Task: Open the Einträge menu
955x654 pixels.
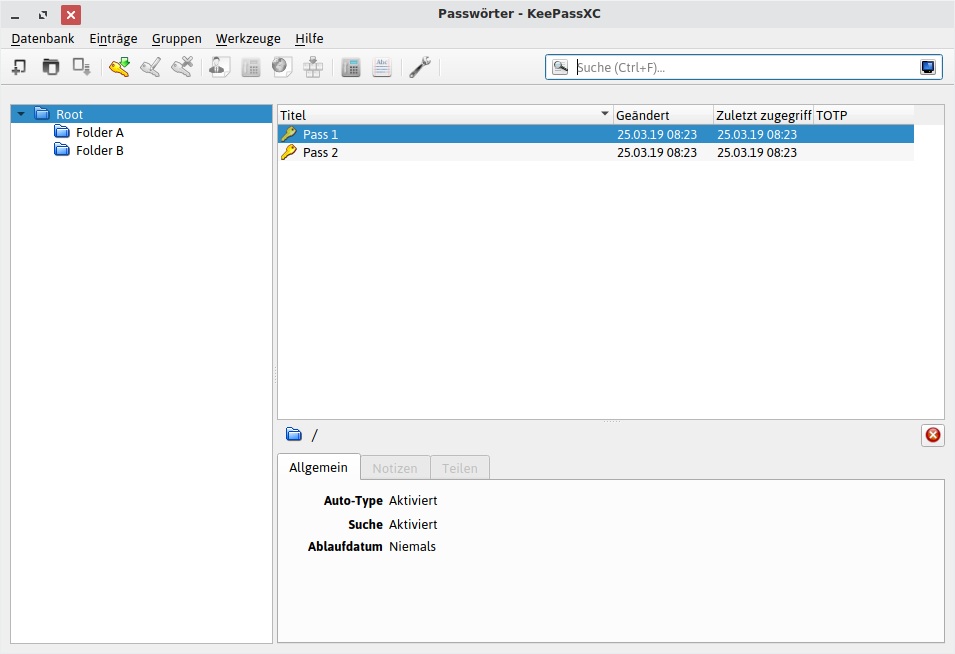Action: (x=113, y=38)
